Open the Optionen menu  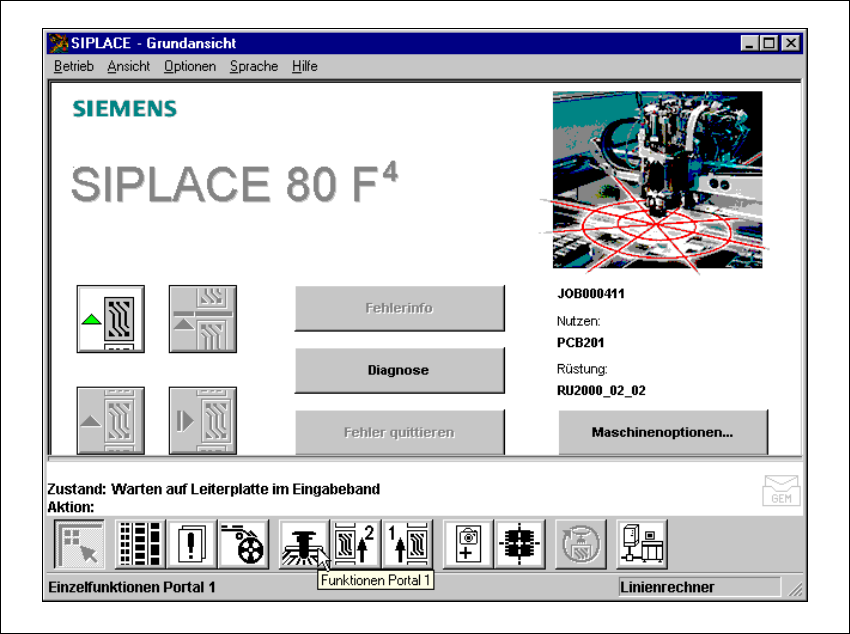(x=190, y=66)
